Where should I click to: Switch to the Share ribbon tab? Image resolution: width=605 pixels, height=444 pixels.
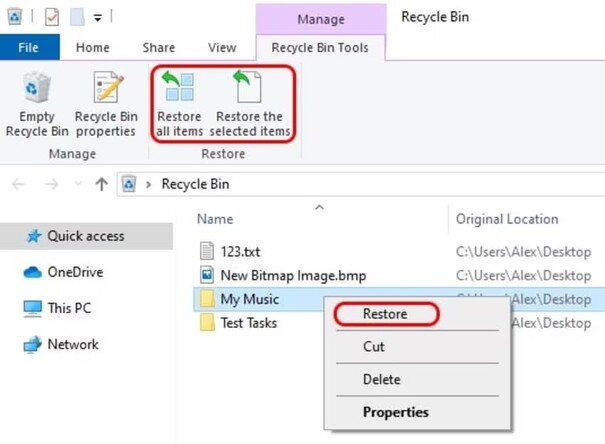(x=158, y=47)
